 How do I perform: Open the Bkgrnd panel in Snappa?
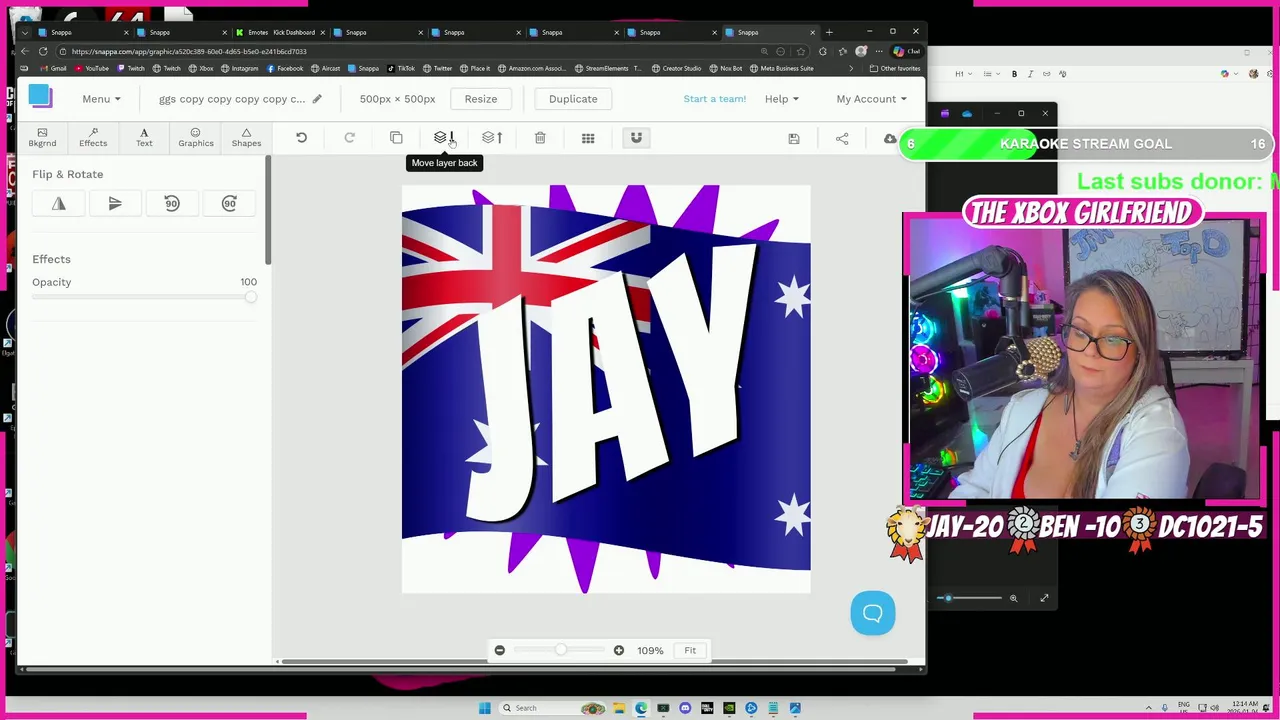pos(42,137)
